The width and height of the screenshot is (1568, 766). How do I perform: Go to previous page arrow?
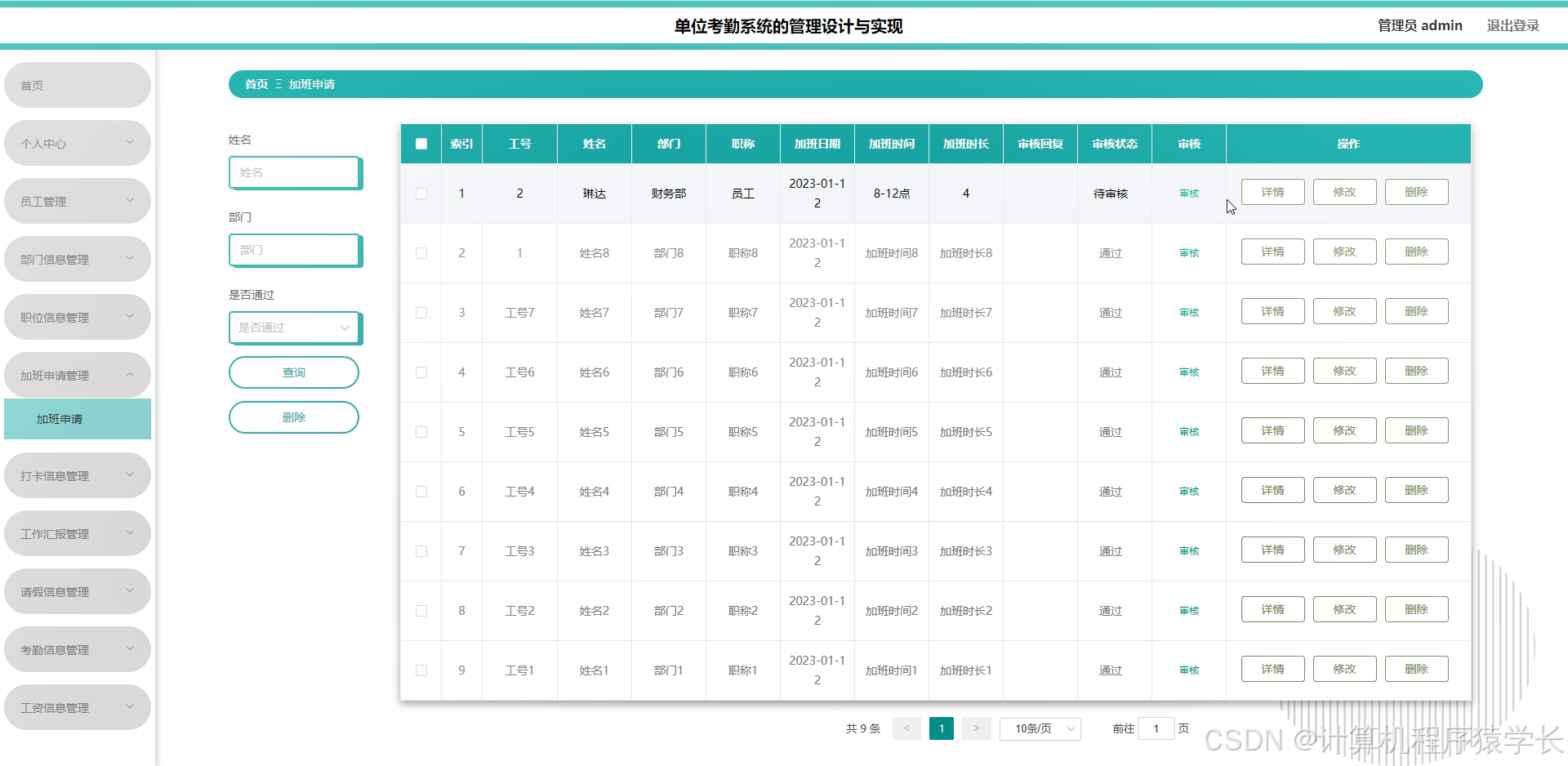click(906, 728)
